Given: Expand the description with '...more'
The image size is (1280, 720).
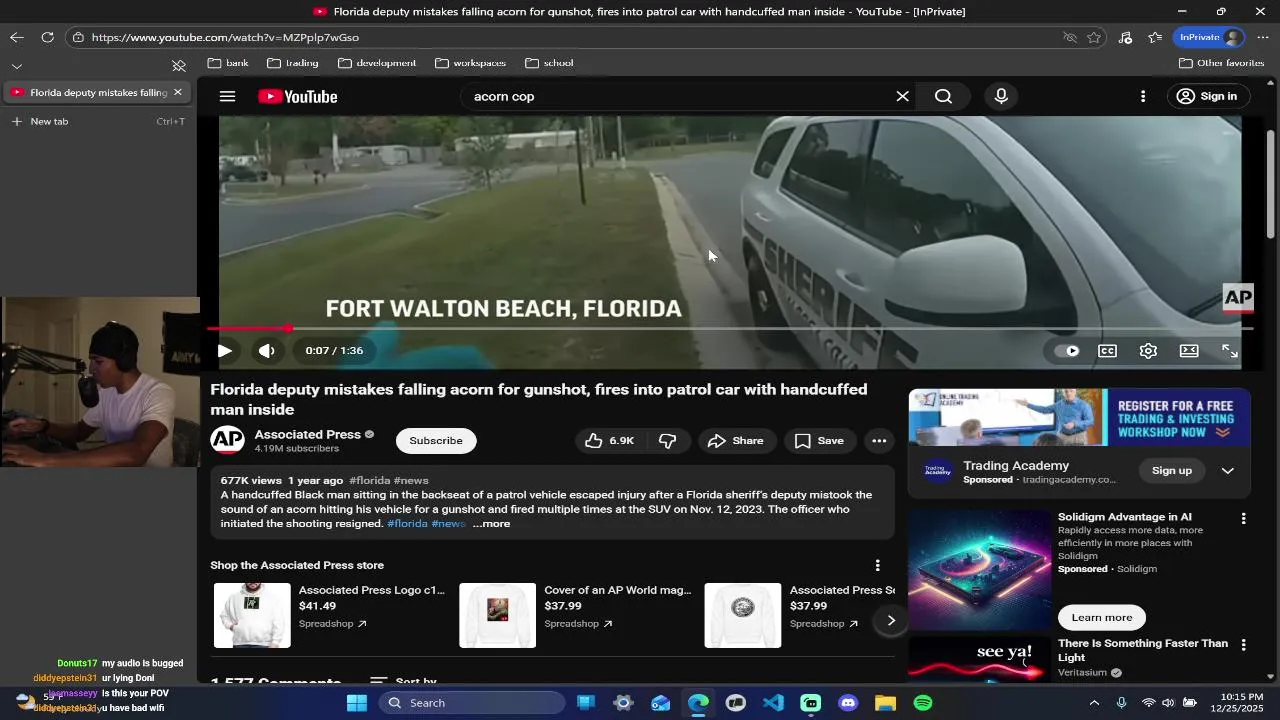Looking at the screenshot, I should click(491, 524).
